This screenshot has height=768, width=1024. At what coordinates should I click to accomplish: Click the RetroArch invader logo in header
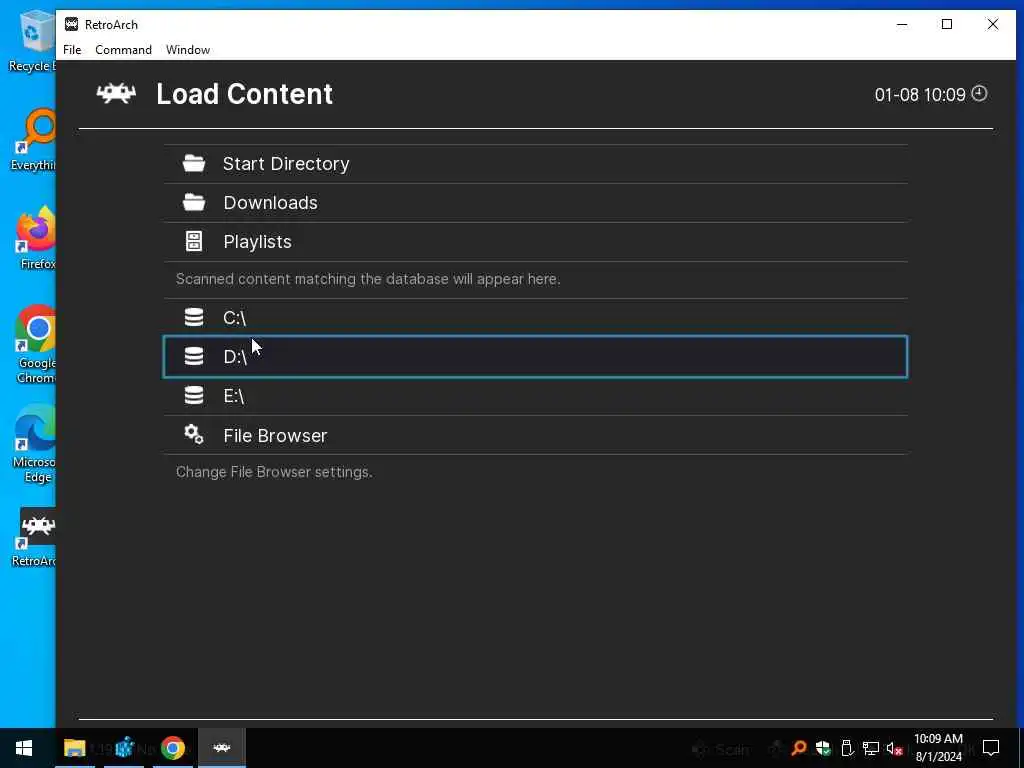(x=116, y=93)
